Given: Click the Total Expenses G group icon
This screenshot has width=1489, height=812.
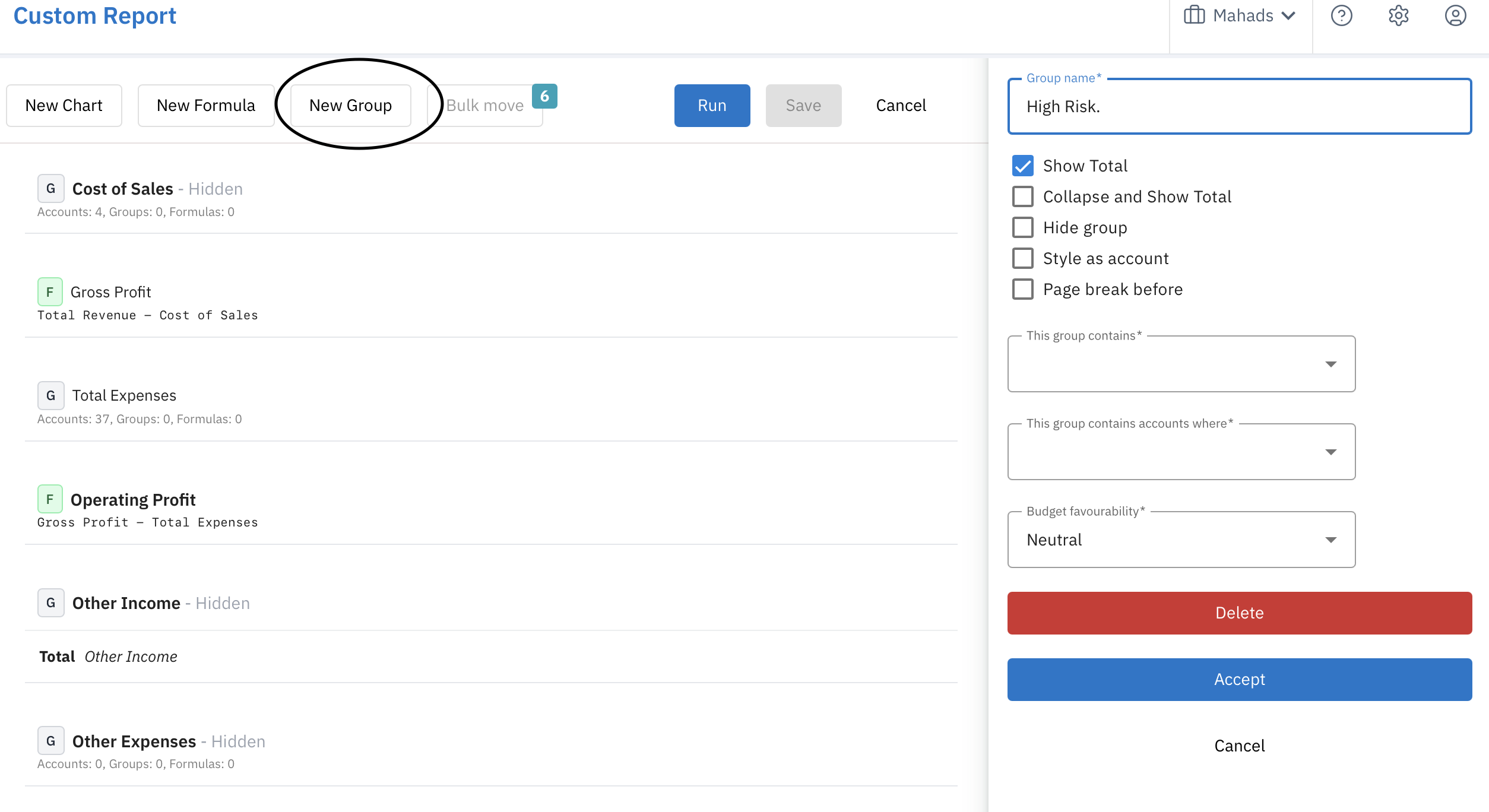Looking at the screenshot, I should (50, 395).
